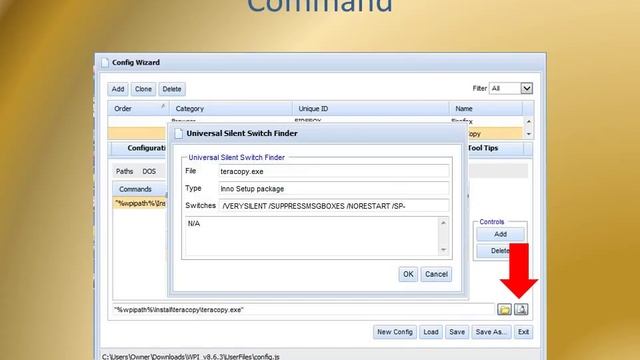
Task: Click the Exit button
Action: 523,332
